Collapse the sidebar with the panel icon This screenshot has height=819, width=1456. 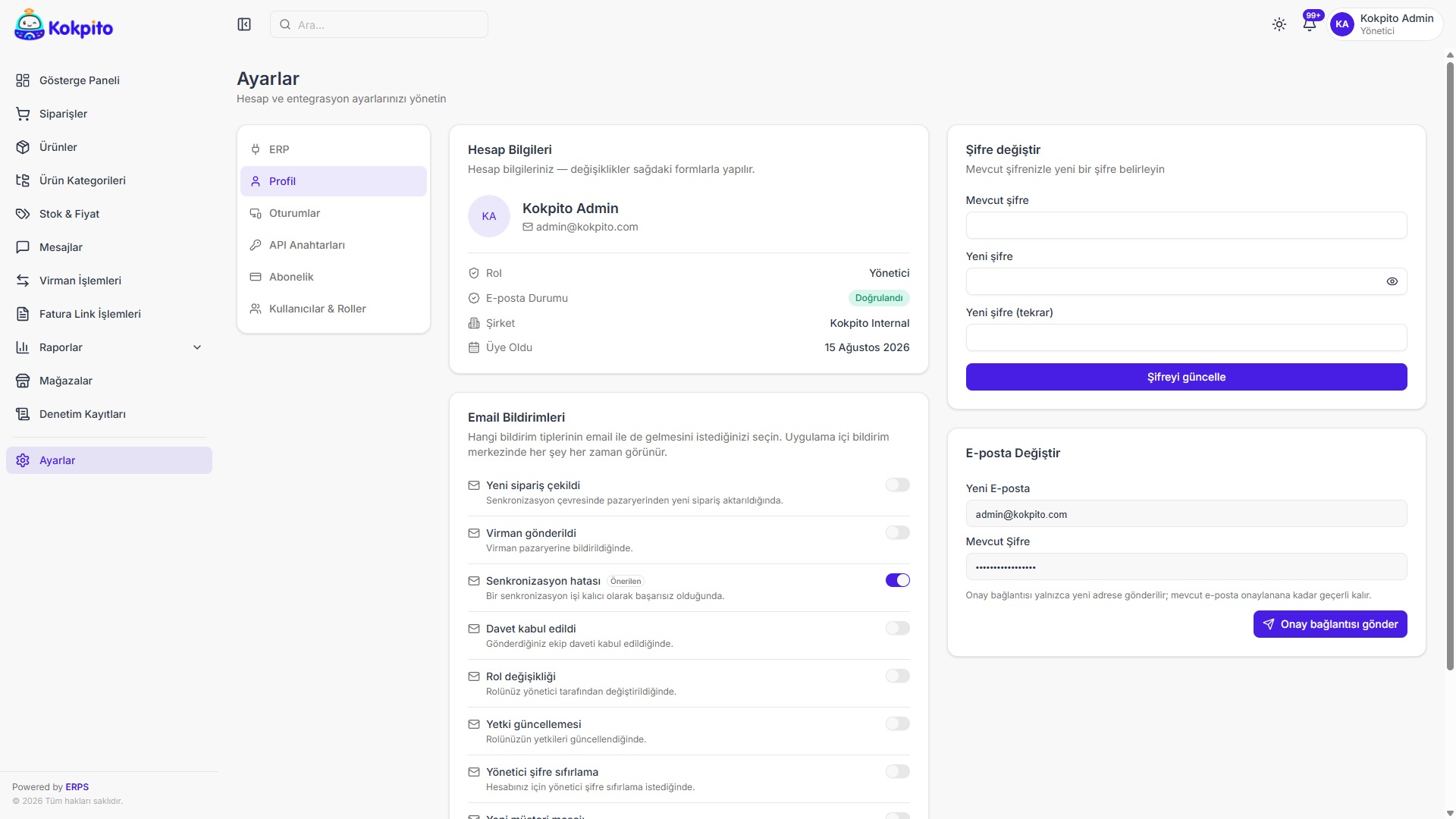click(244, 24)
